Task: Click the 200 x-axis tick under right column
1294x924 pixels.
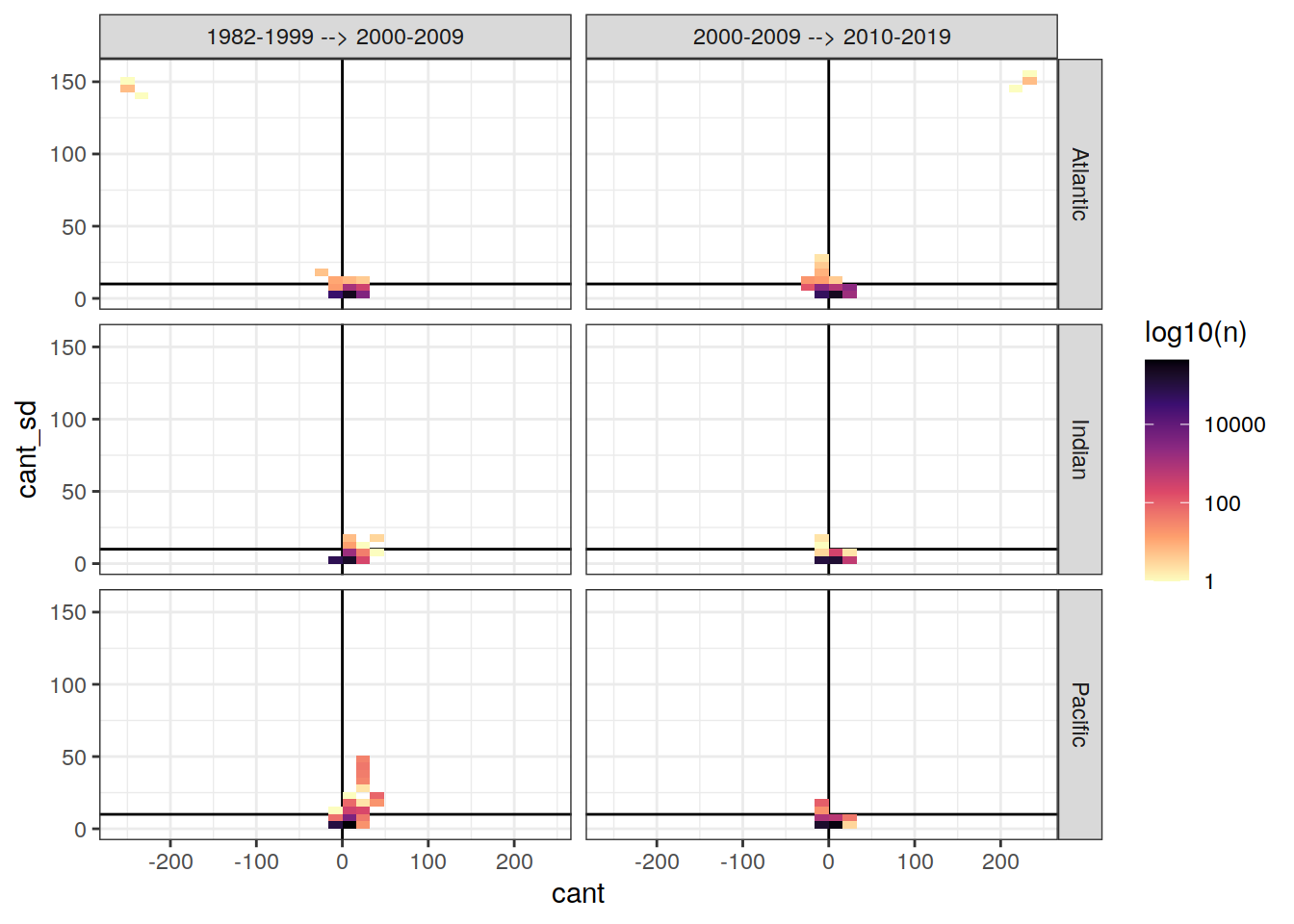Action: [x=1000, y=862]
